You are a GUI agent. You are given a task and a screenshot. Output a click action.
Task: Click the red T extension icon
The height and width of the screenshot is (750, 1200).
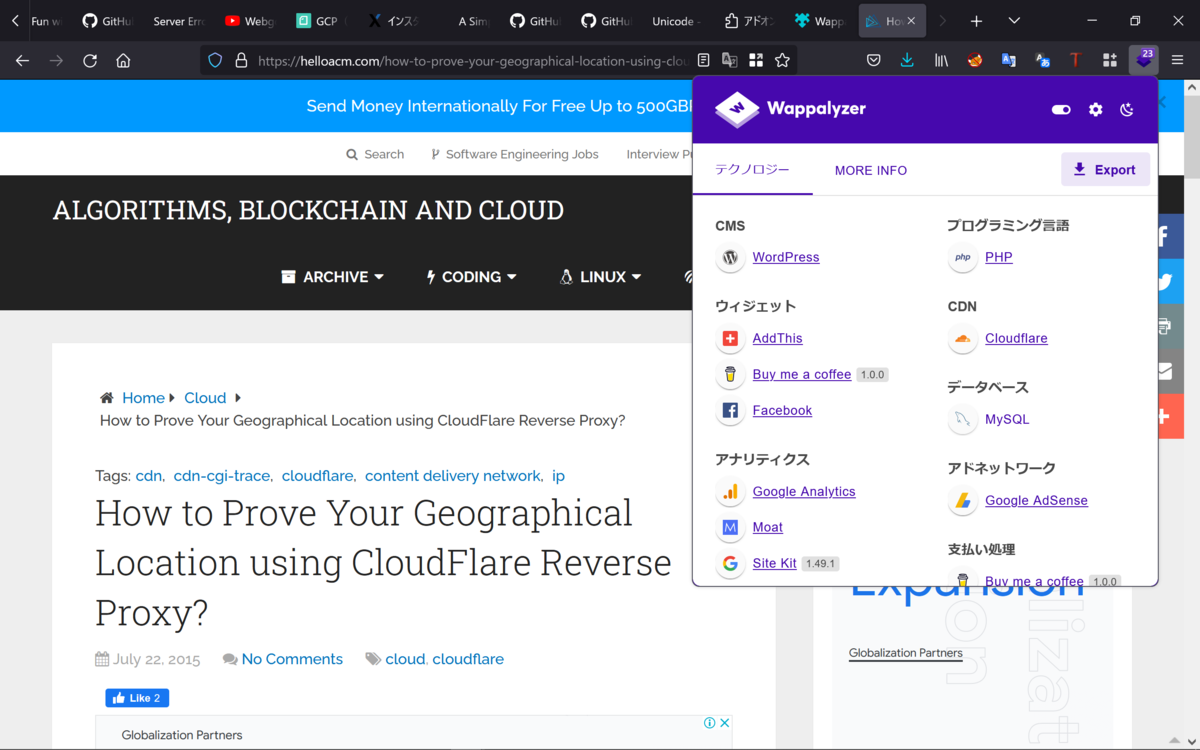point(1075,60)
